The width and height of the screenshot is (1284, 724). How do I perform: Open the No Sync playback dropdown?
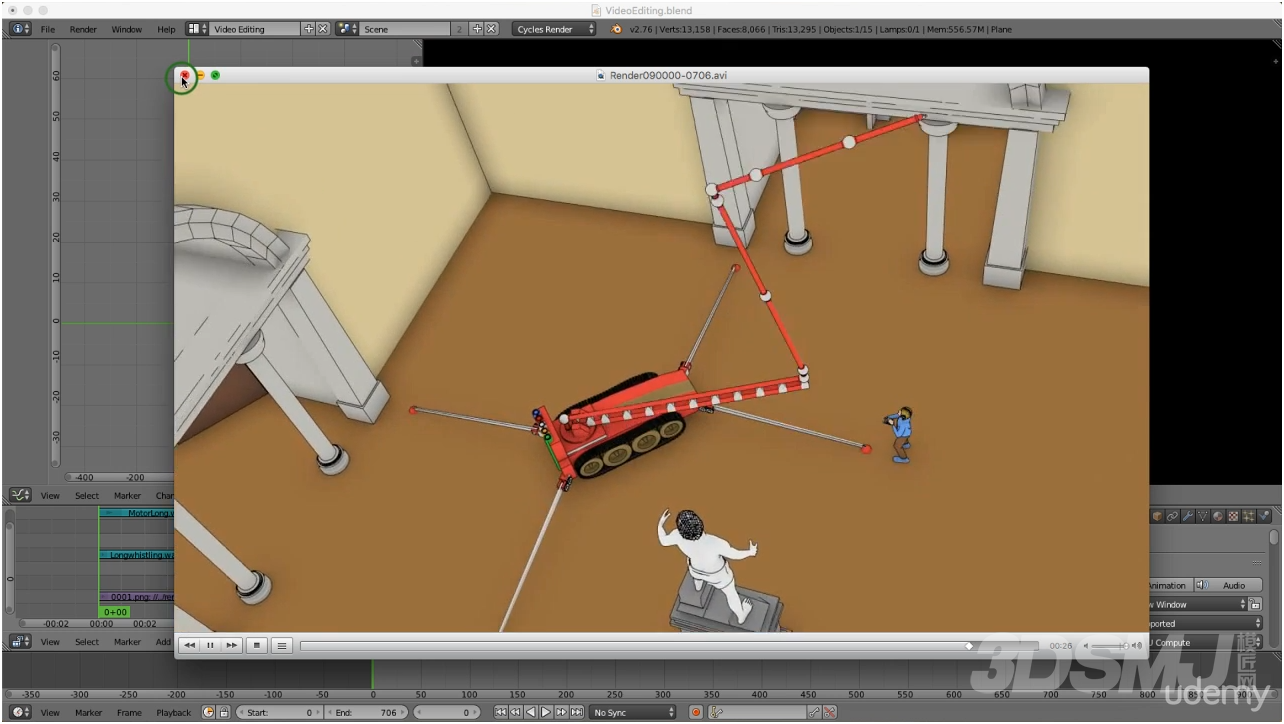coord(633,712)
